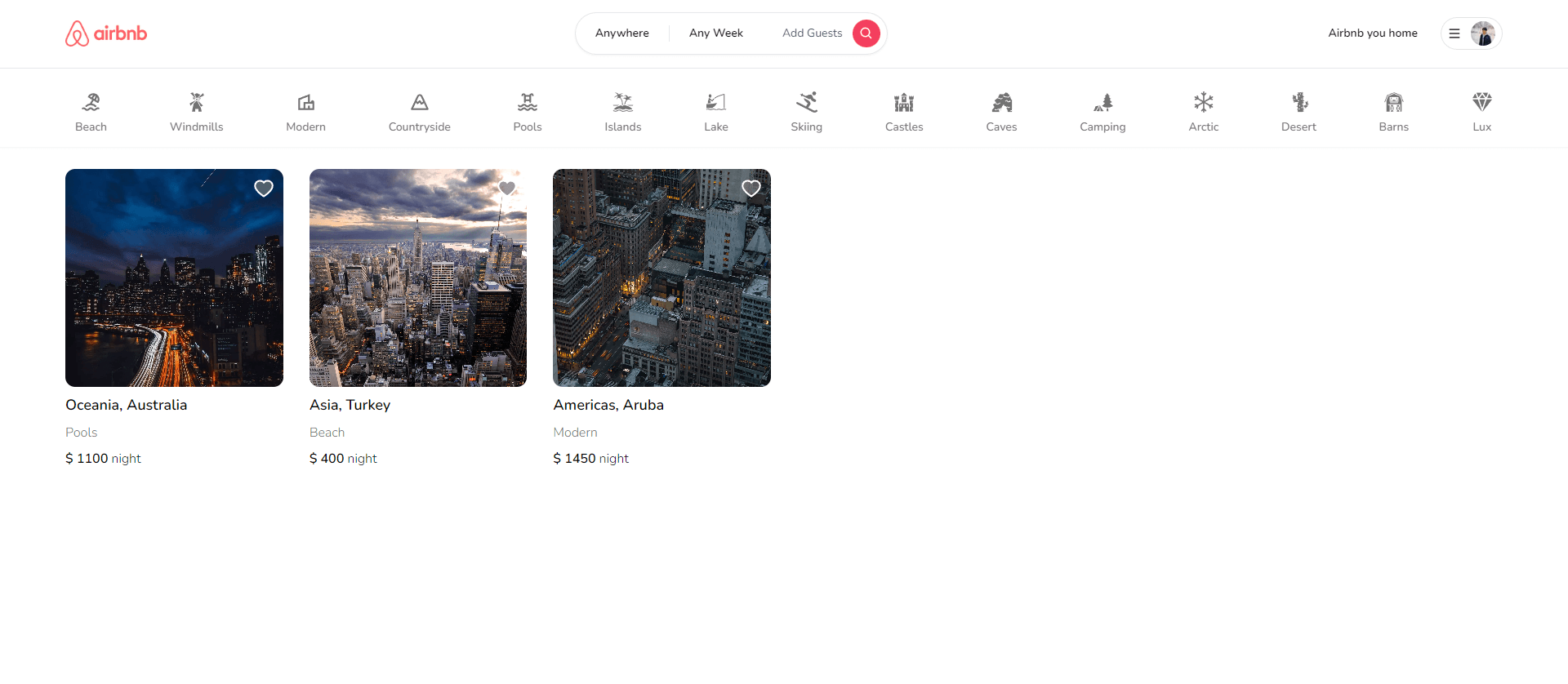
Task: Click the Airbnb logo
Action: click(x=106, y=33)
